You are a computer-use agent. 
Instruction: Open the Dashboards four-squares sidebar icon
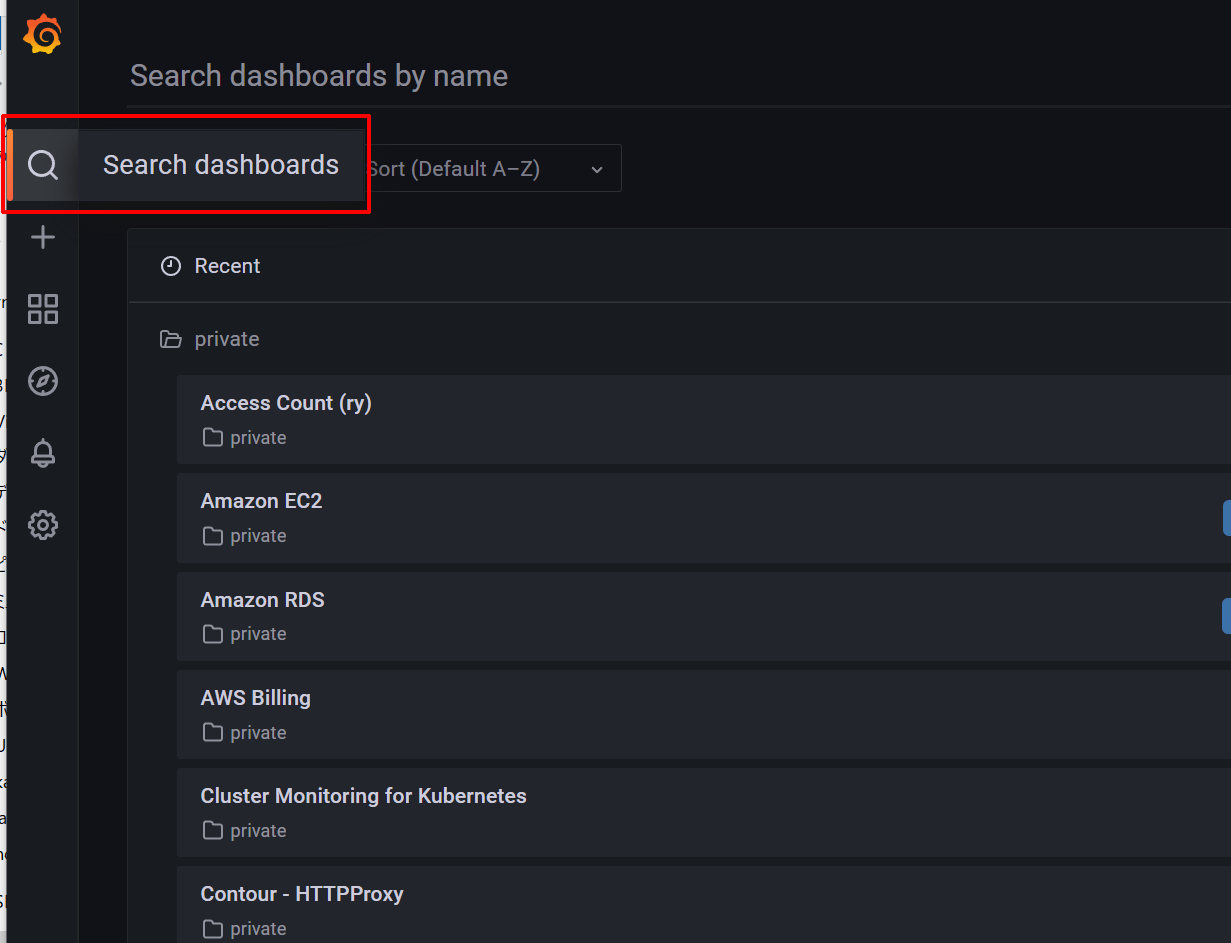tap(43, 309)
